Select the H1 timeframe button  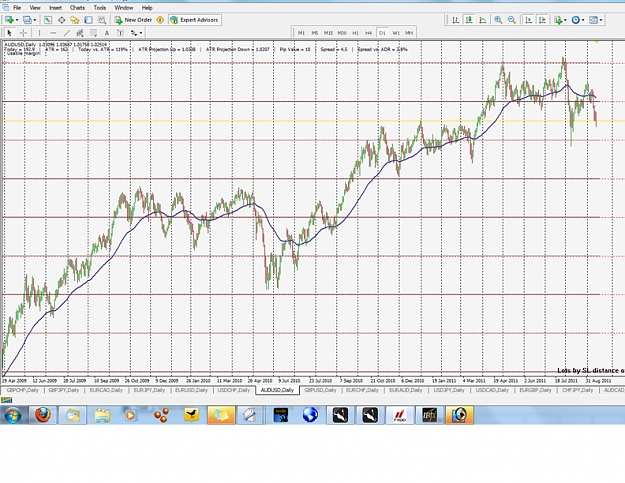pyautogui.click(x=356, y=33)
